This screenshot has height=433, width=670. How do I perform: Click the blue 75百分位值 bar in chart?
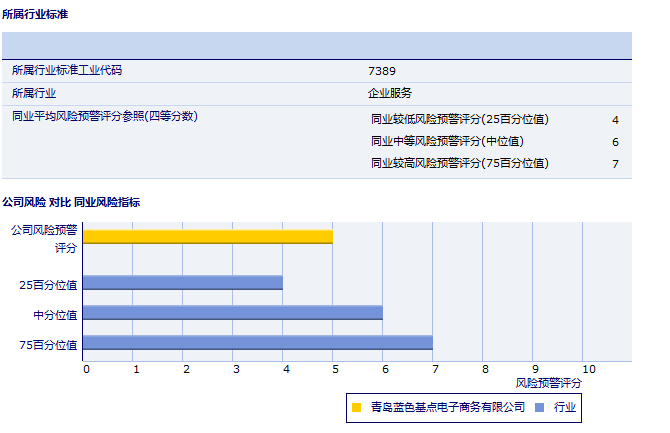point(257,343)
